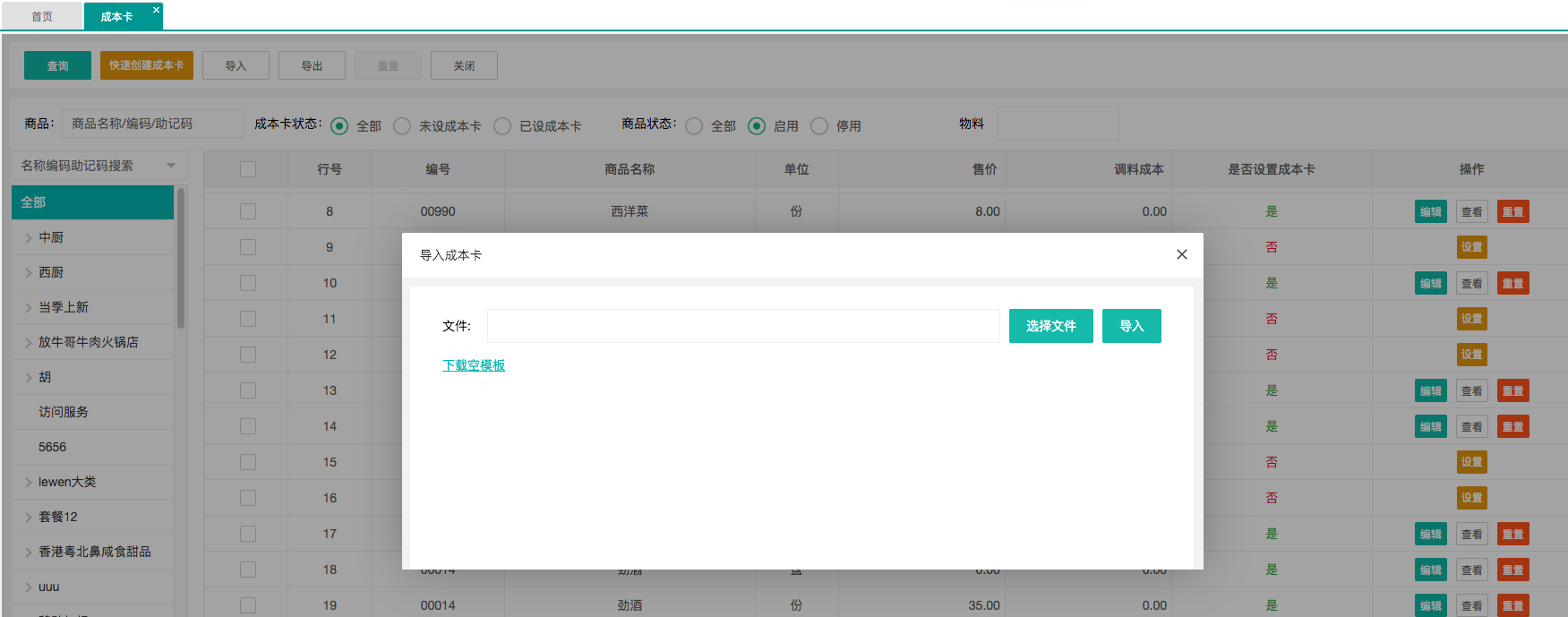Click the file path input field

742,326
